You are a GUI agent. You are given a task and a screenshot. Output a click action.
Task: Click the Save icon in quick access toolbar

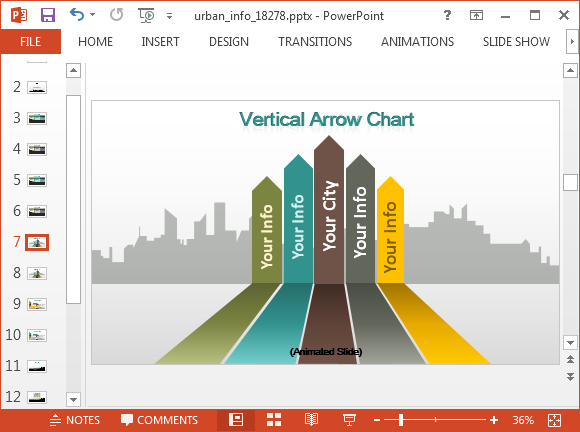[48, 15]
